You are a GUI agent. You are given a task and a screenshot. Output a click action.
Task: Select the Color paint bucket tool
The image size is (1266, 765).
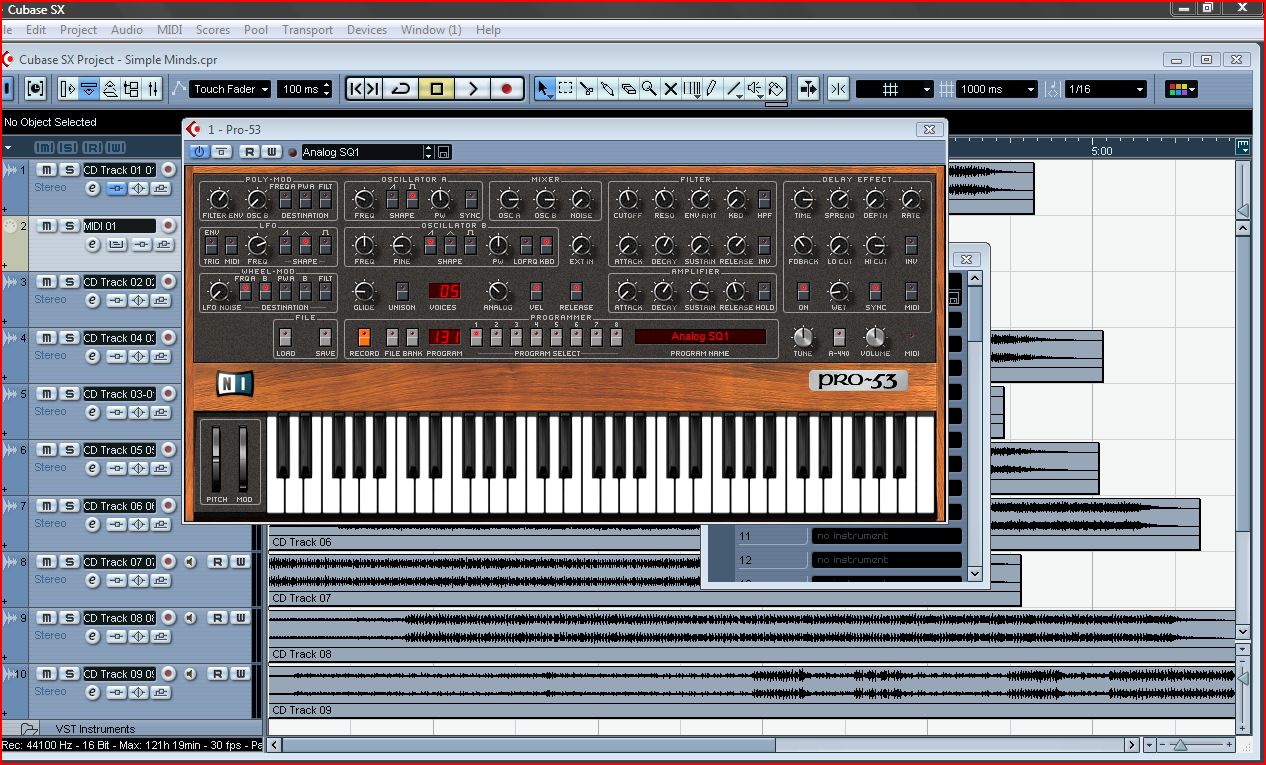[776, 89]
